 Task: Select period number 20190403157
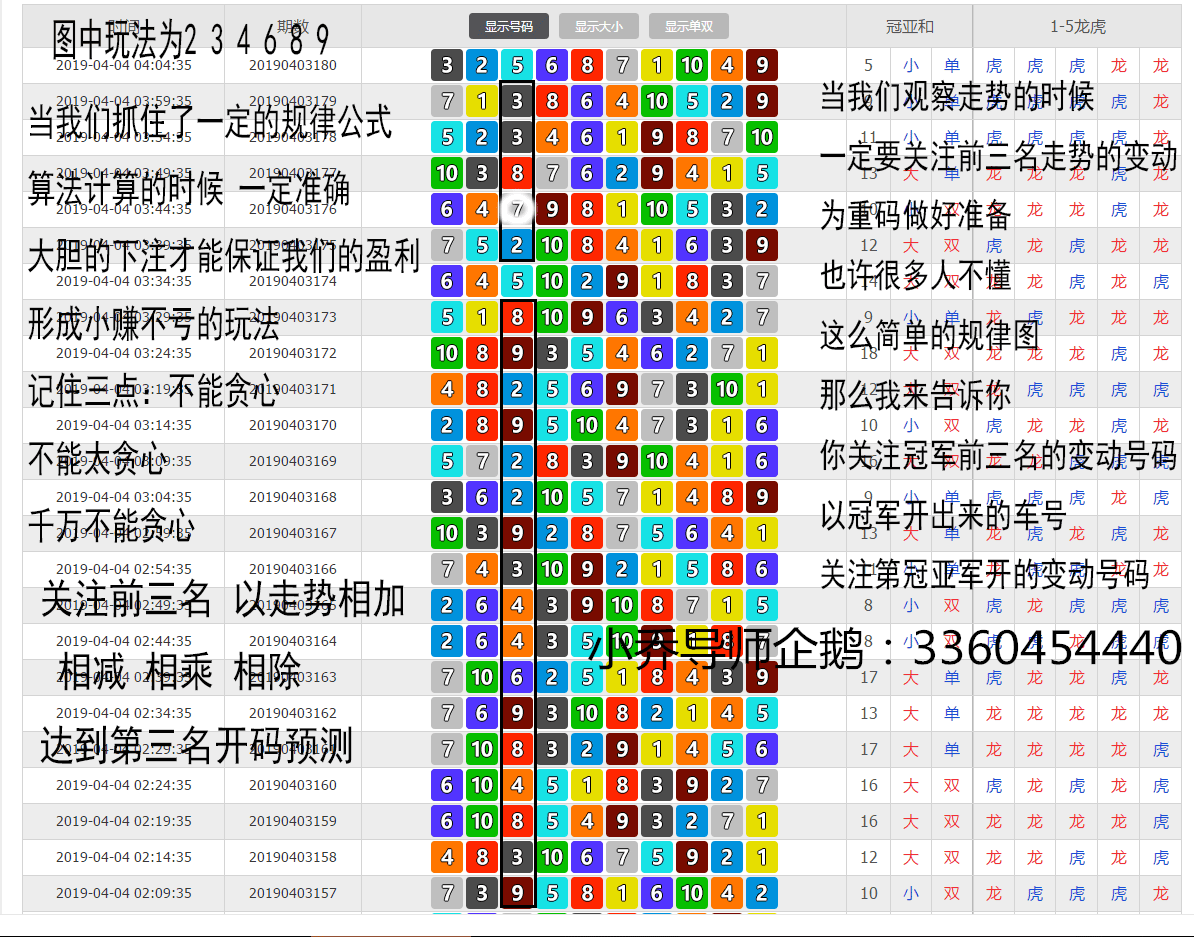(292, 893)
